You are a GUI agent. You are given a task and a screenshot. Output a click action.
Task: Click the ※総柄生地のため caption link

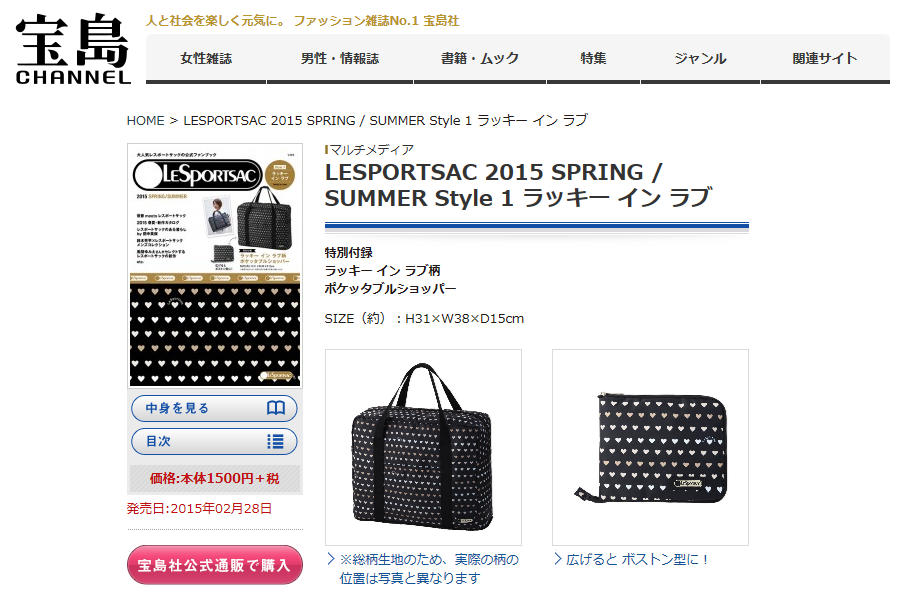(x=429, y=569)
